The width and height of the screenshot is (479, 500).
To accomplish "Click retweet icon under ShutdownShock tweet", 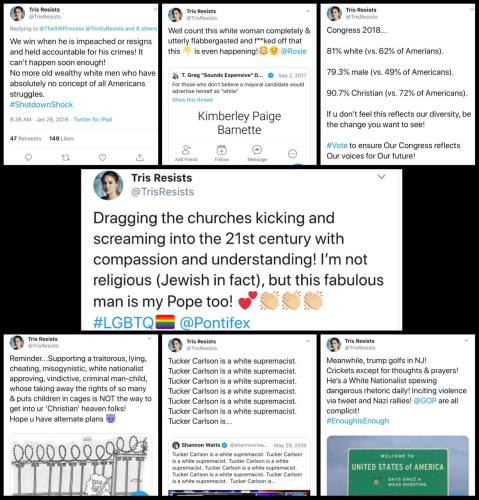I will tap(66, 157).
